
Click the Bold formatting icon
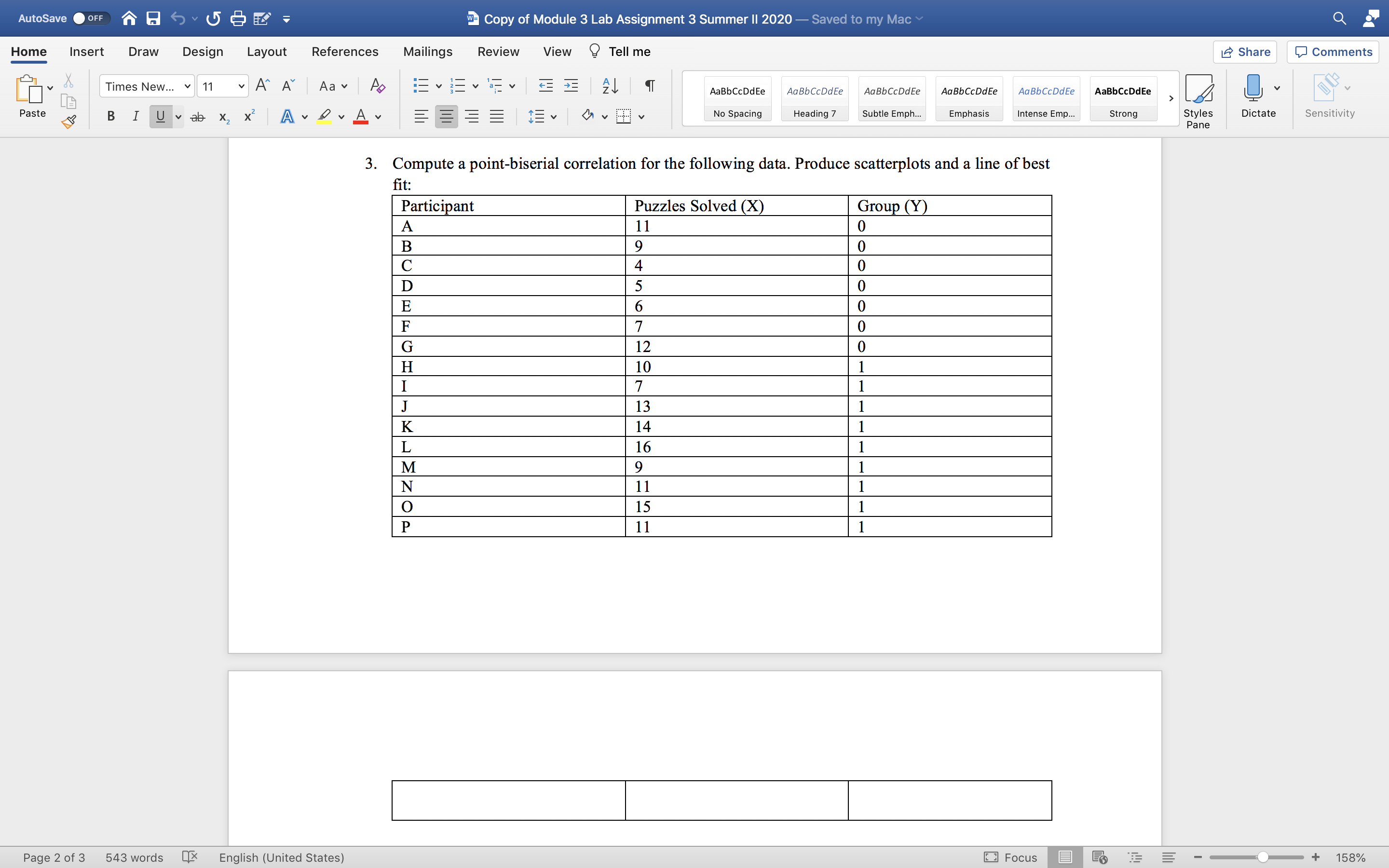[109, 117]
